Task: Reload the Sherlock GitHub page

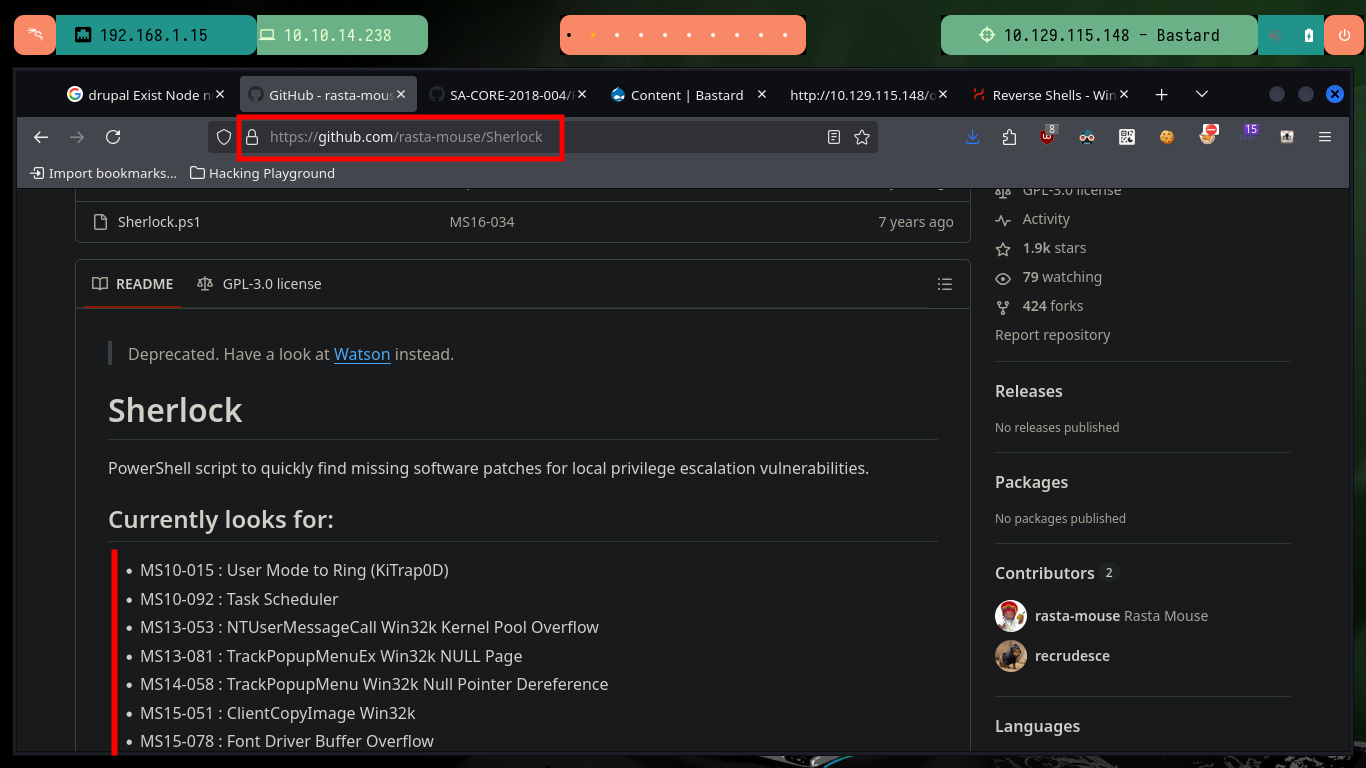Action: 113,137
